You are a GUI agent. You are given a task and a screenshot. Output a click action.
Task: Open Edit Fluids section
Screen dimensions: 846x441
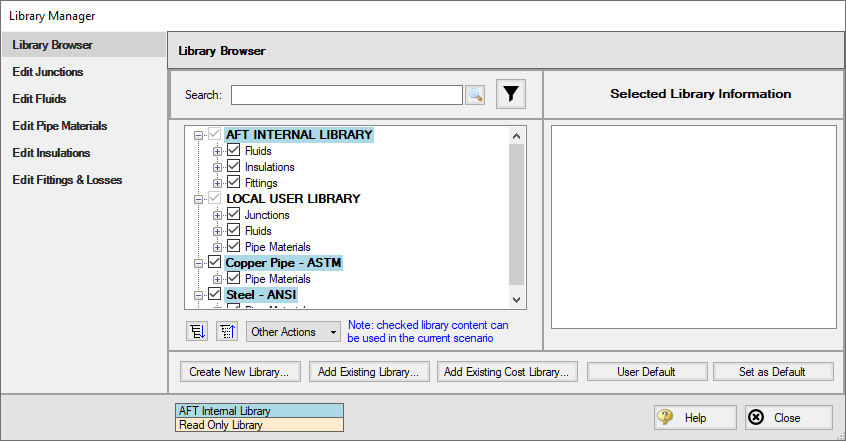pyautogui.click(x=39, y=99)
